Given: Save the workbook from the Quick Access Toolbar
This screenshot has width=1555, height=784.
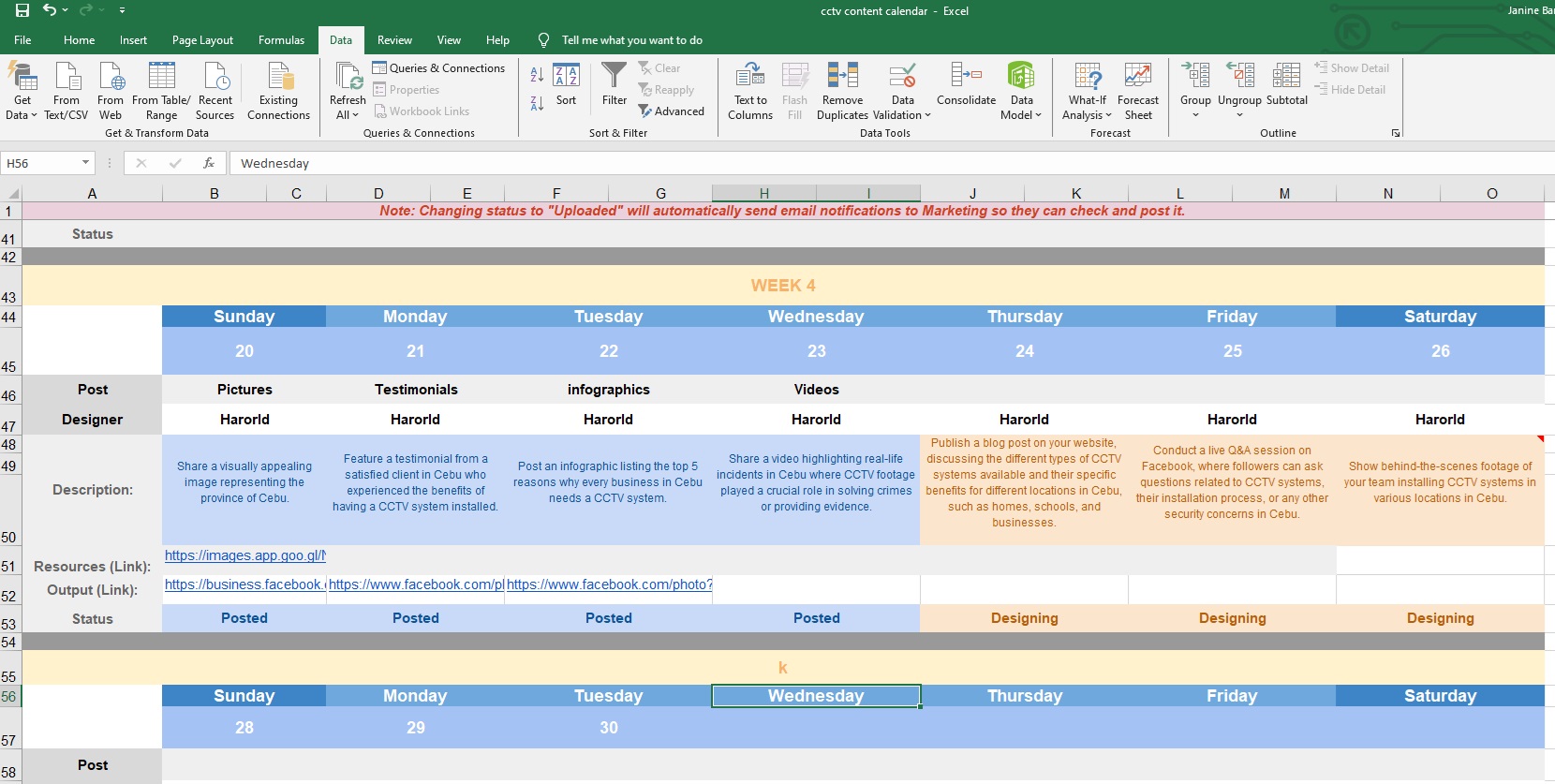Looking at the screenshot, I should tap(22, 10).
